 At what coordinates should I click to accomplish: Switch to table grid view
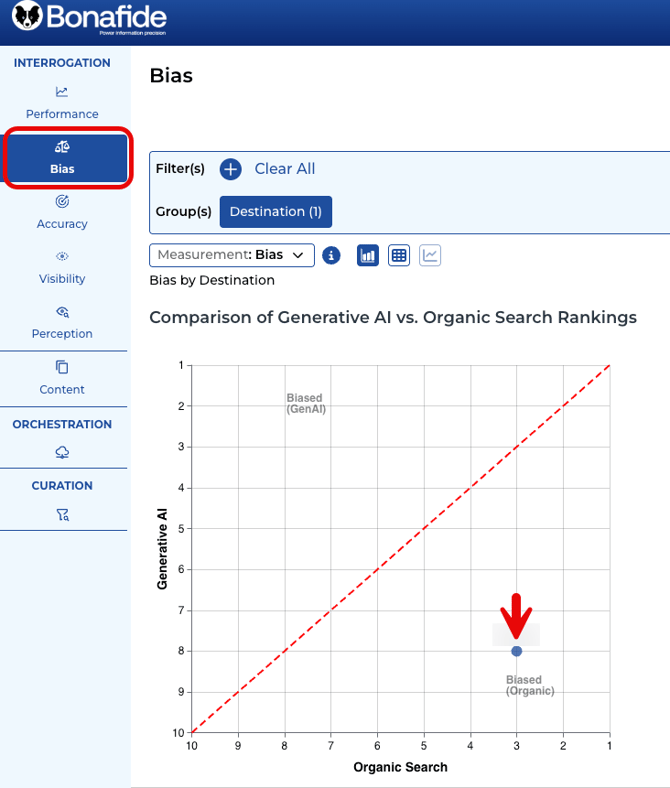click(x=399, y=255)
